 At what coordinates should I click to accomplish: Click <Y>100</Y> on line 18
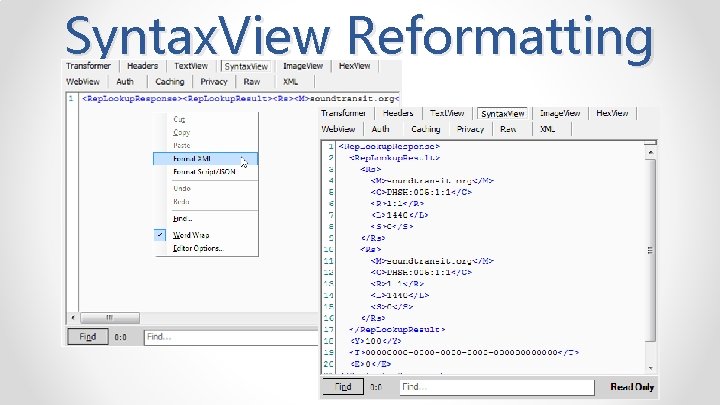[x=376, y=341]
